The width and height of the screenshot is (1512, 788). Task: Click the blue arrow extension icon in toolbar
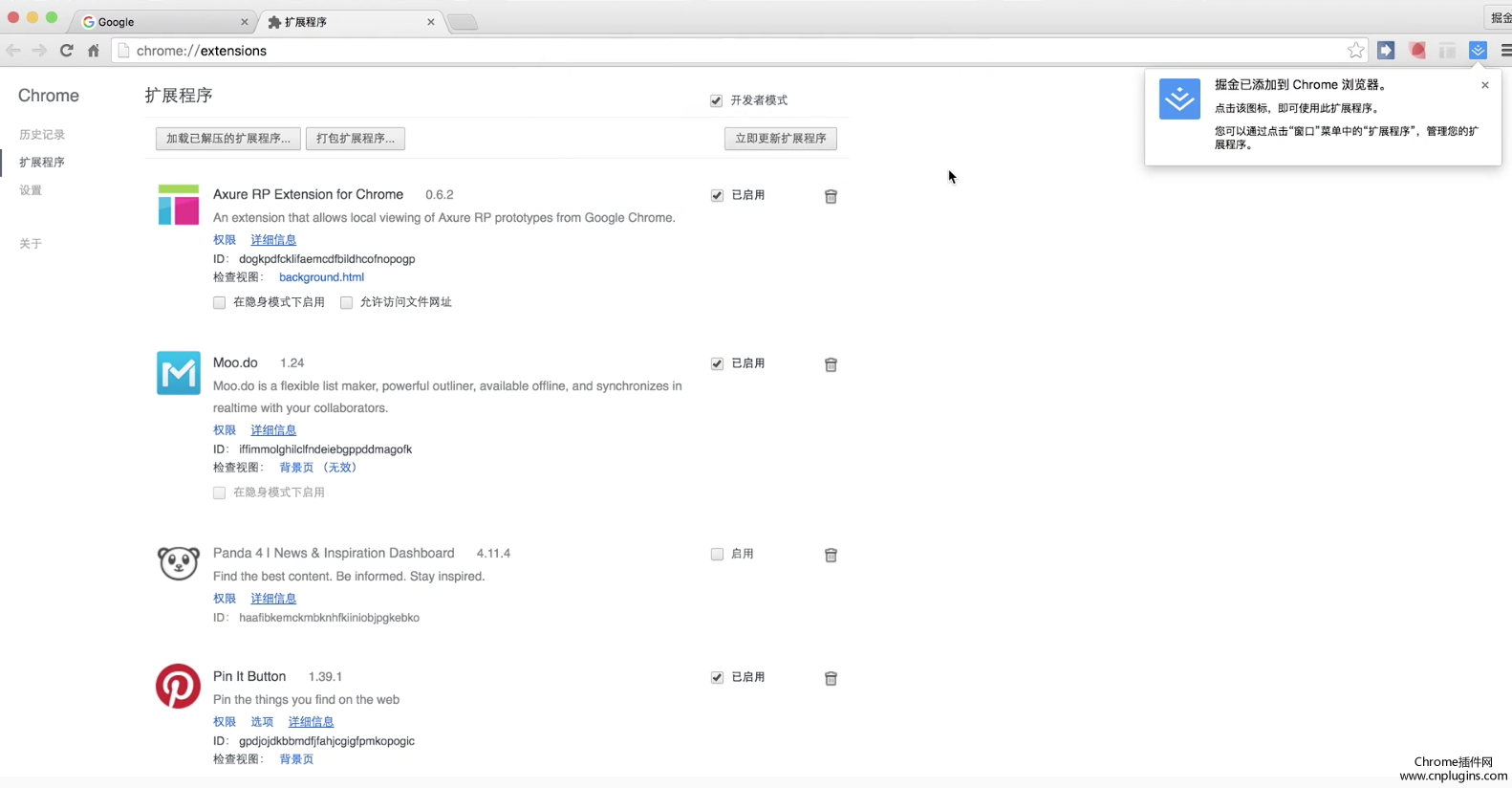click(1386, 51)
